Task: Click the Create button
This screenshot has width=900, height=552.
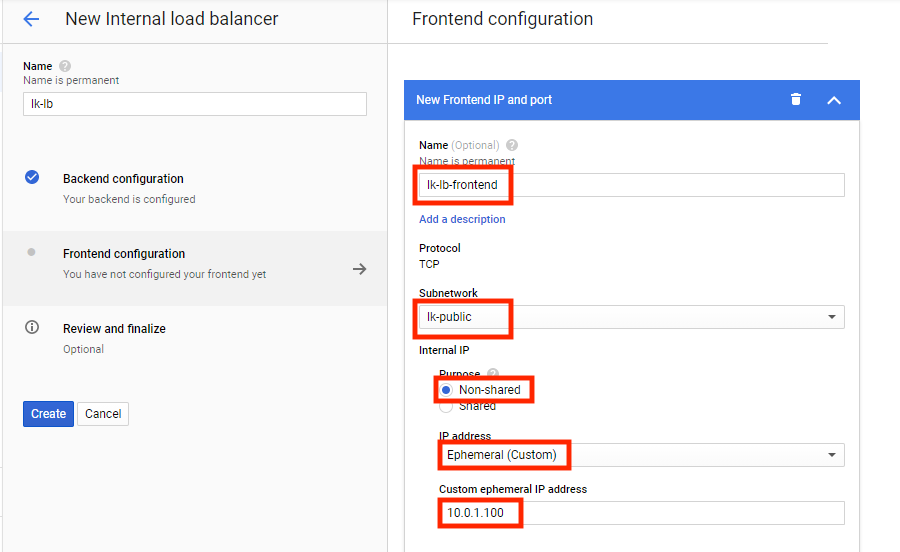Action: (x=48, y=414)
